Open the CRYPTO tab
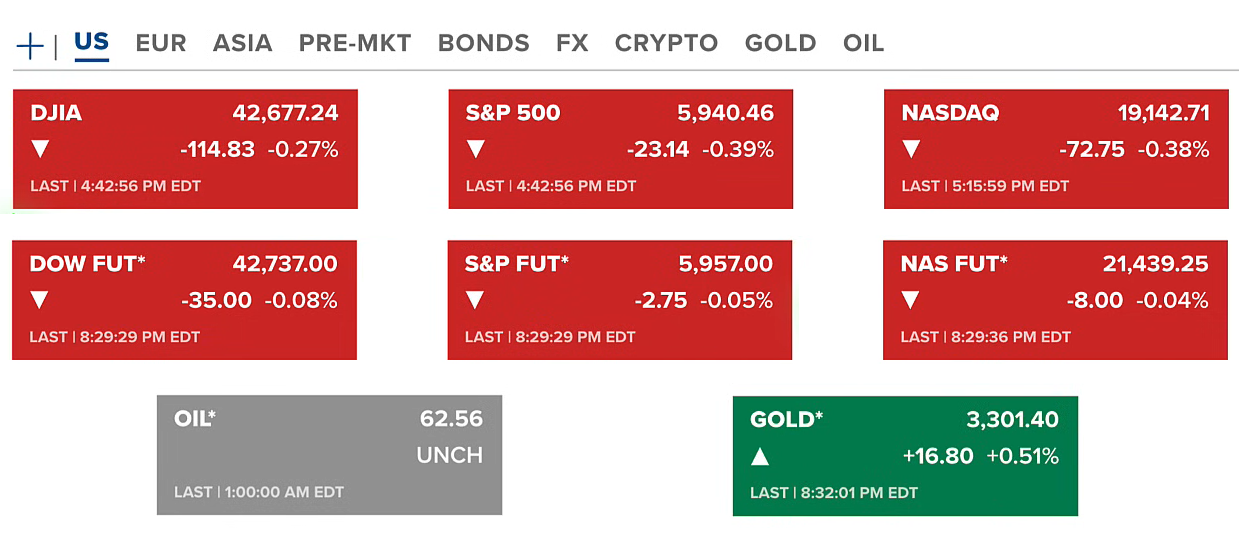This screenshot has height=533, width=1239. (x=666, y=44)
